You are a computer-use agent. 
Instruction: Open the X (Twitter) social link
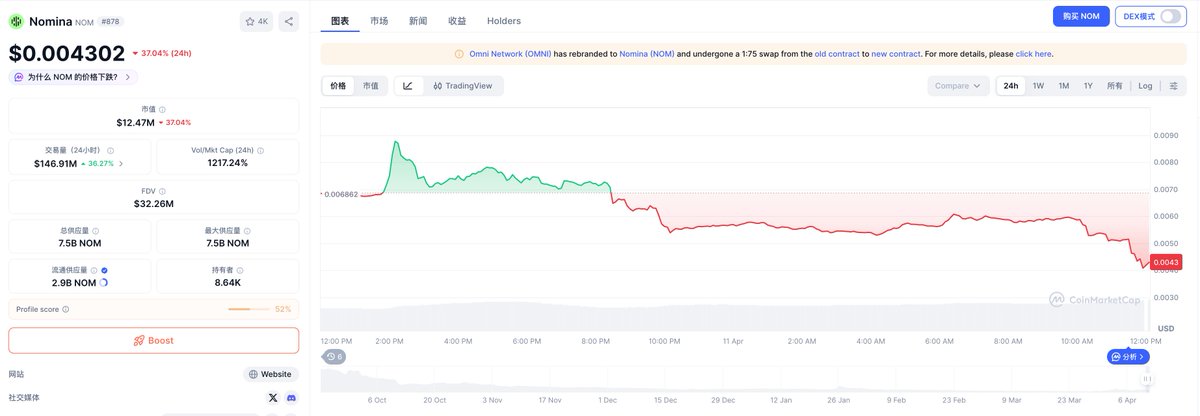tap(273, 397)
